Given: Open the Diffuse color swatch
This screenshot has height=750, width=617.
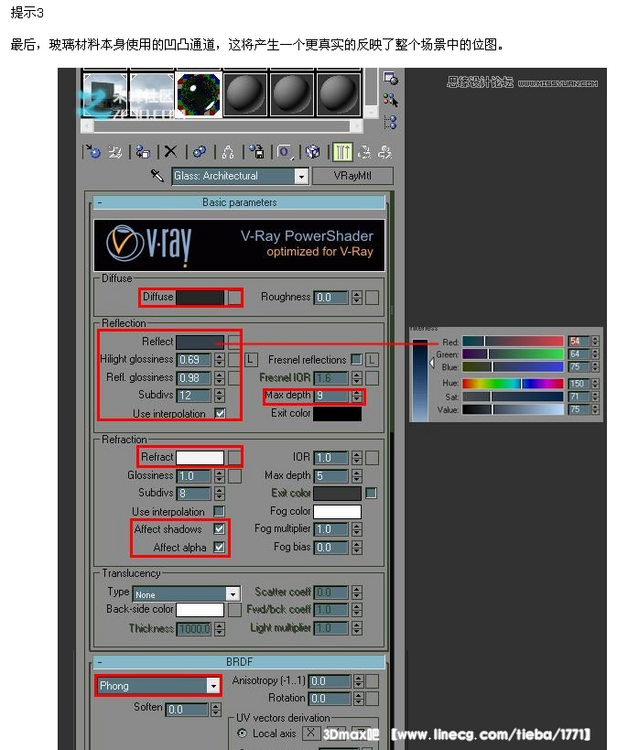Looking at the screenshot, I should pyautogui.click(x=200, y=297).
